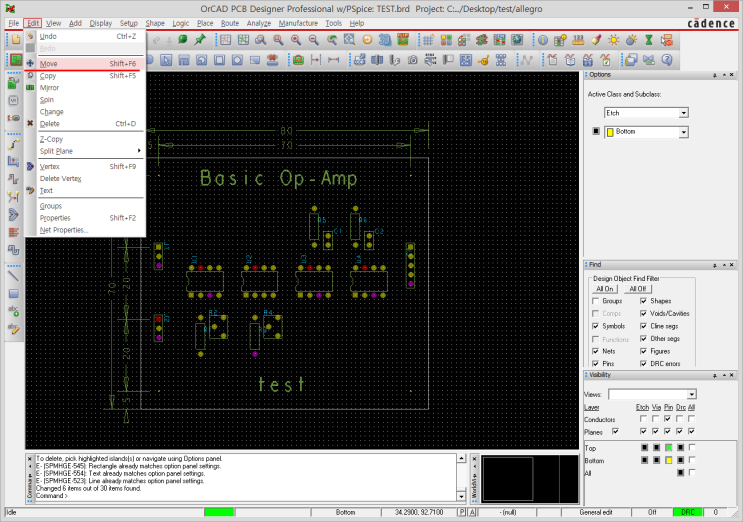Click the yellow Bottom layer color swatch

[610, 132]
